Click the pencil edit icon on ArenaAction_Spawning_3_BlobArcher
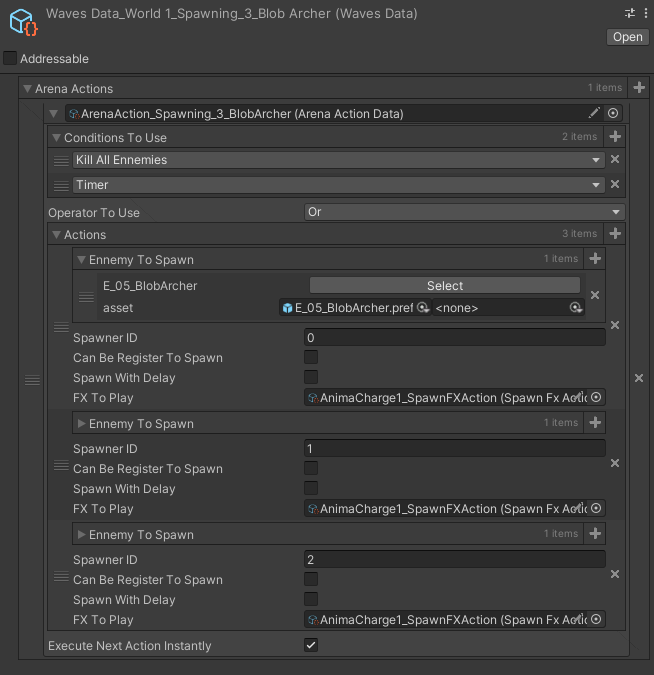654x675 pixels. click(594, 113)
